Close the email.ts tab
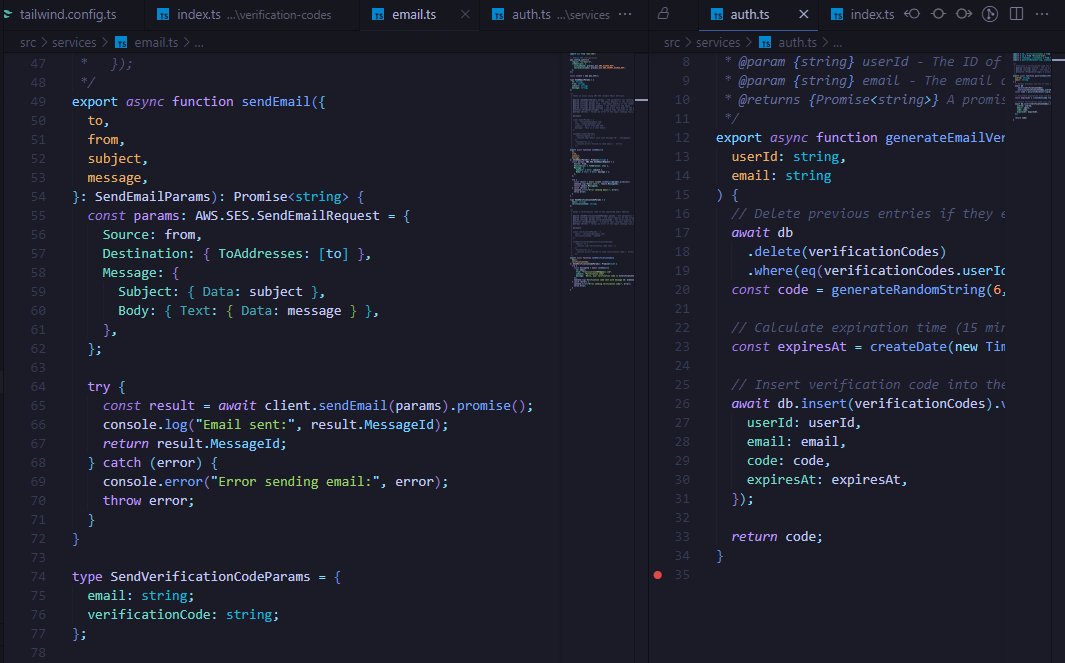 click(x=465, y=14)
